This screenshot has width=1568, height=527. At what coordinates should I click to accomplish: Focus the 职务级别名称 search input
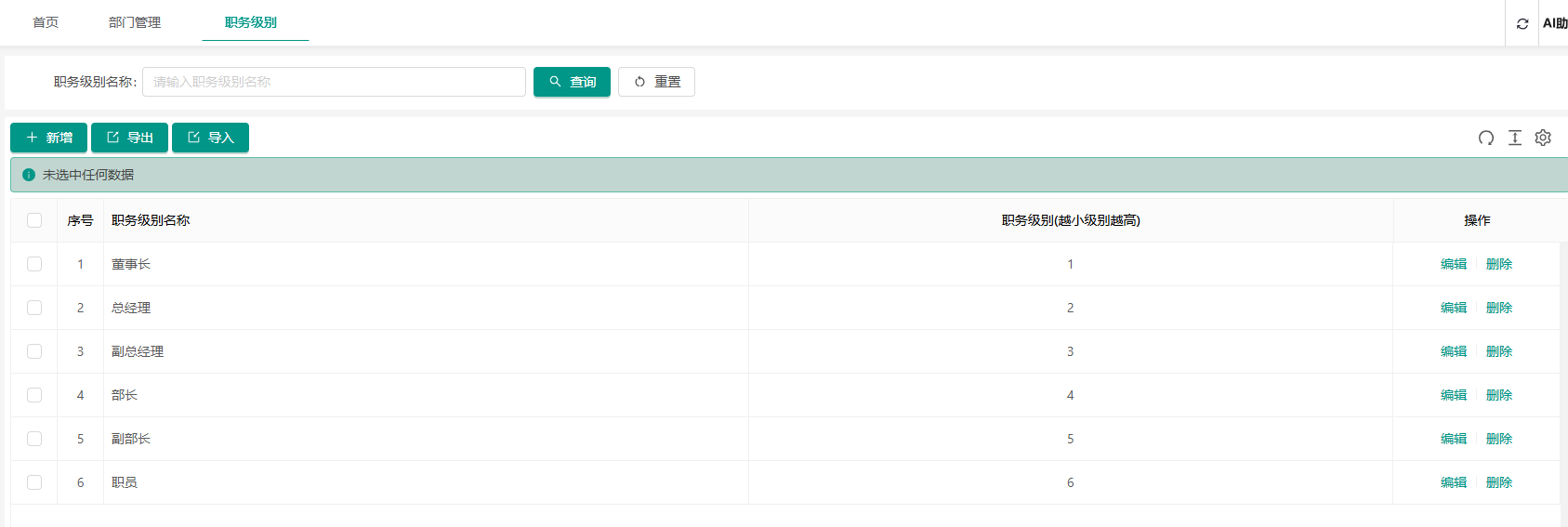pyautogui.click(x=334, y=82)
